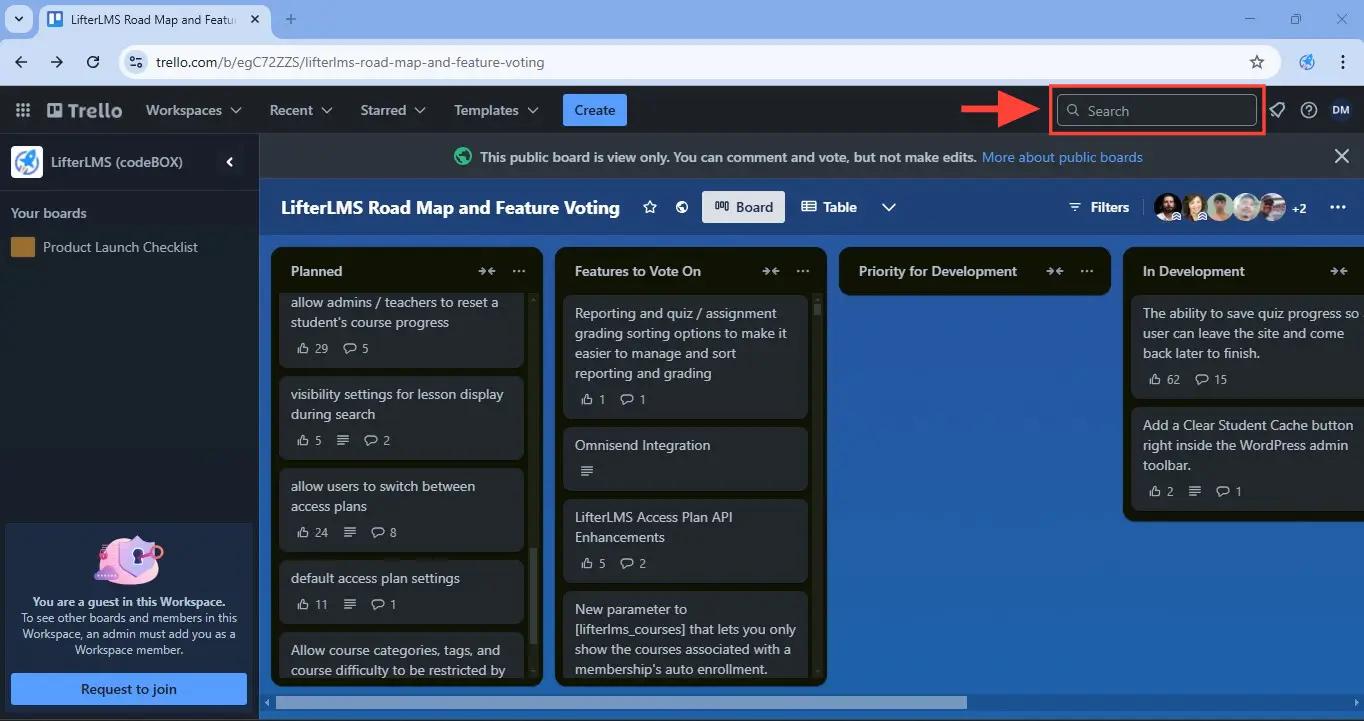Click first board member avatar
Screen dimensions: 1364x721
click(1168, 207)
